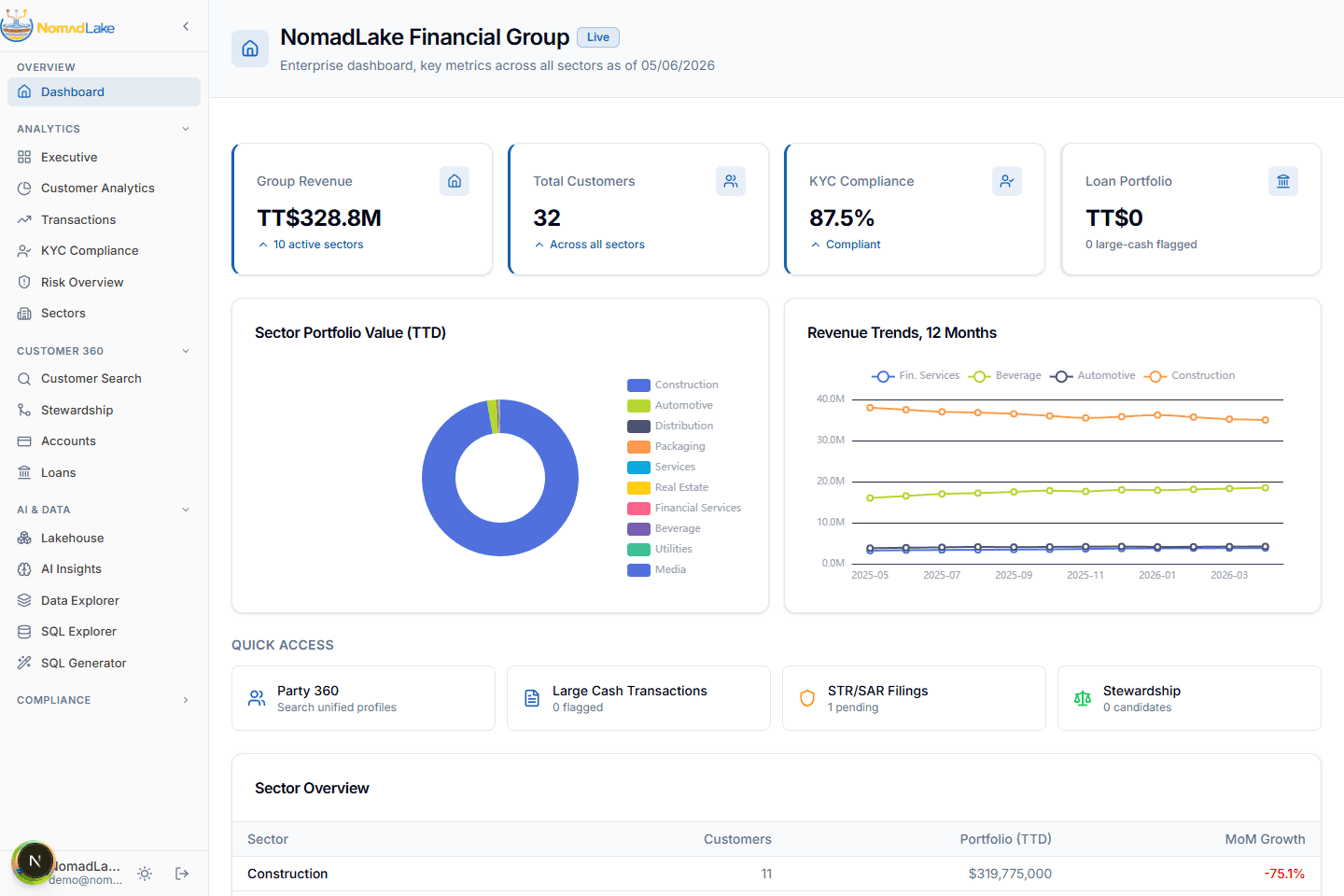
Task: Click the Accounts card icon in sidebar
Action: click(x=24, y=441)
